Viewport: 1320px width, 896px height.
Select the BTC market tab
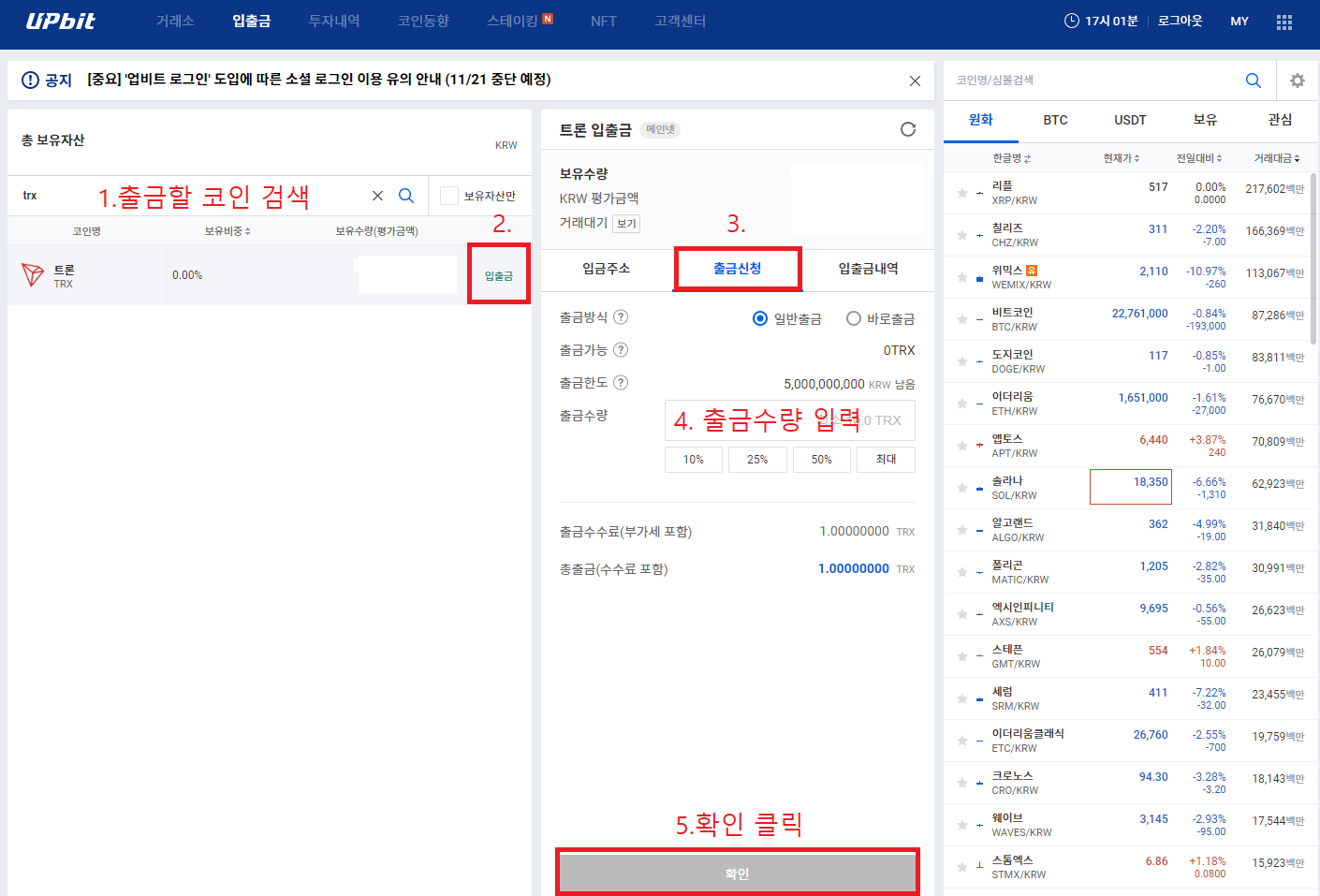tap(1056, 120)
